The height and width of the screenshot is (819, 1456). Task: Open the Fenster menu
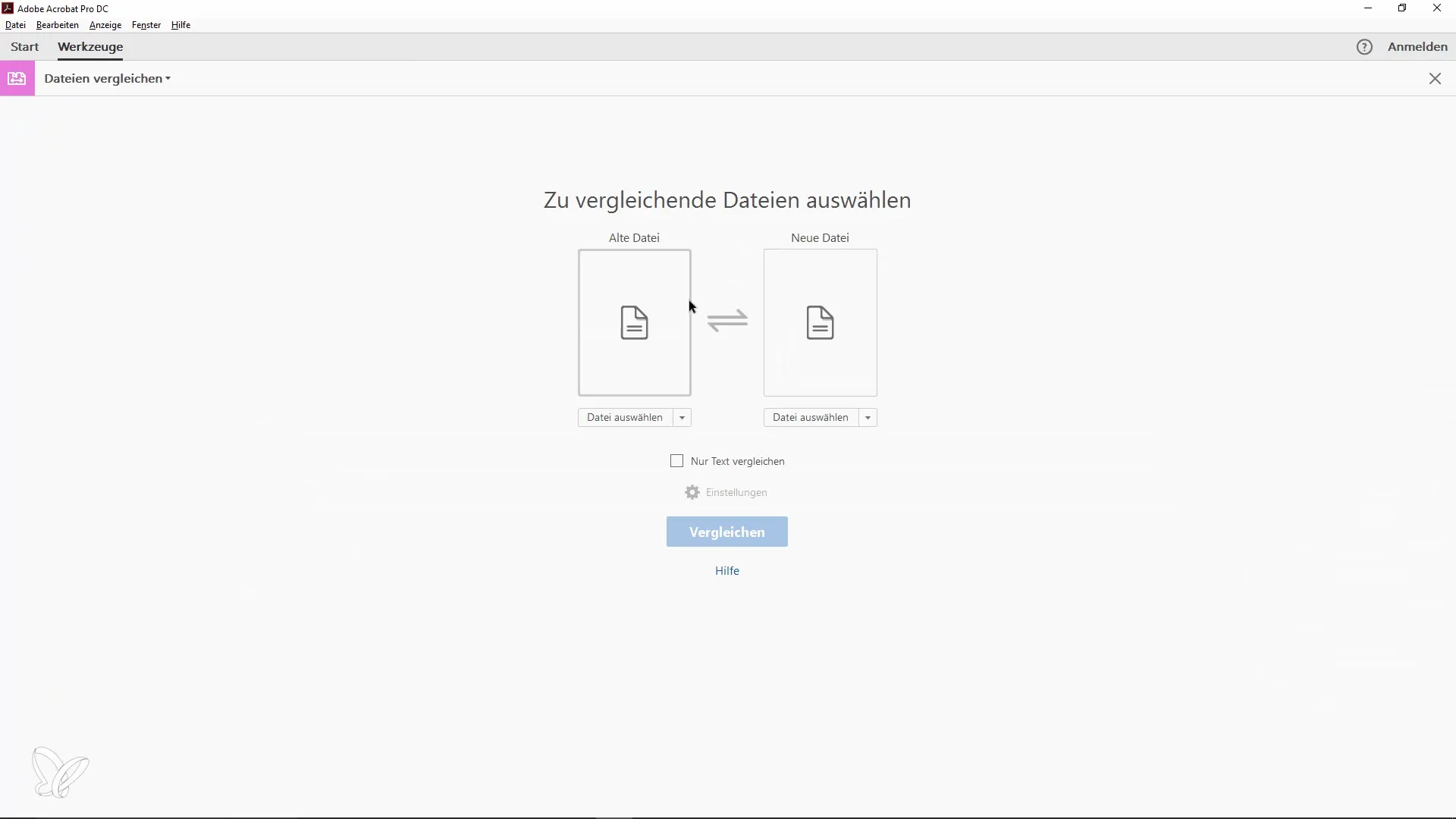click(x=146, y=25)
